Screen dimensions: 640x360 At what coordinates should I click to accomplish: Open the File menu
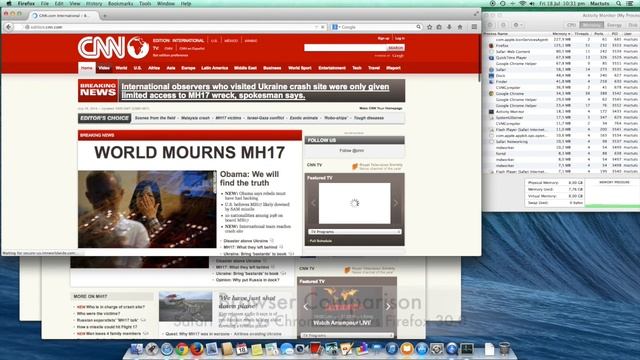click(44, 3)
